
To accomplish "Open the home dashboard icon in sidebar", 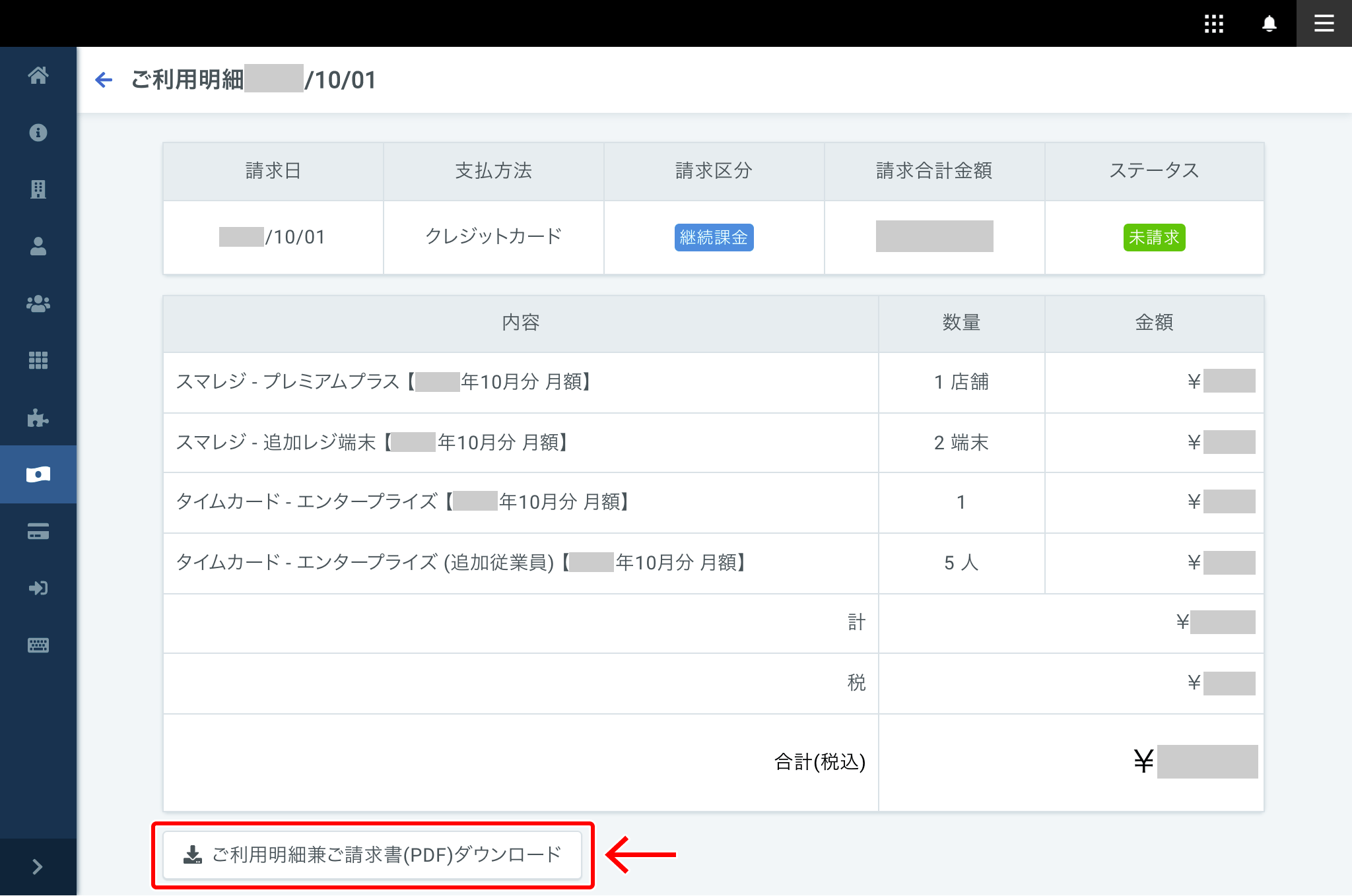I will pyautogui.click(x=38, y=75).
